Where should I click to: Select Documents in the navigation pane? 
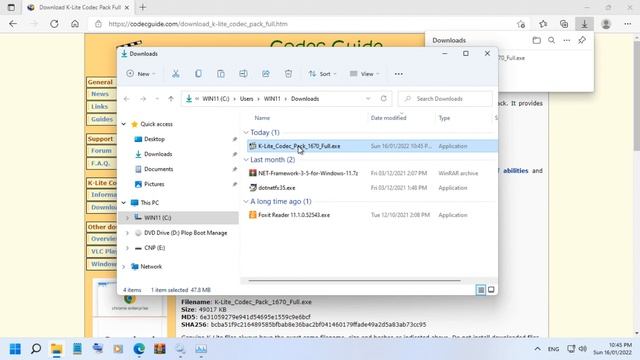(158, 169)
